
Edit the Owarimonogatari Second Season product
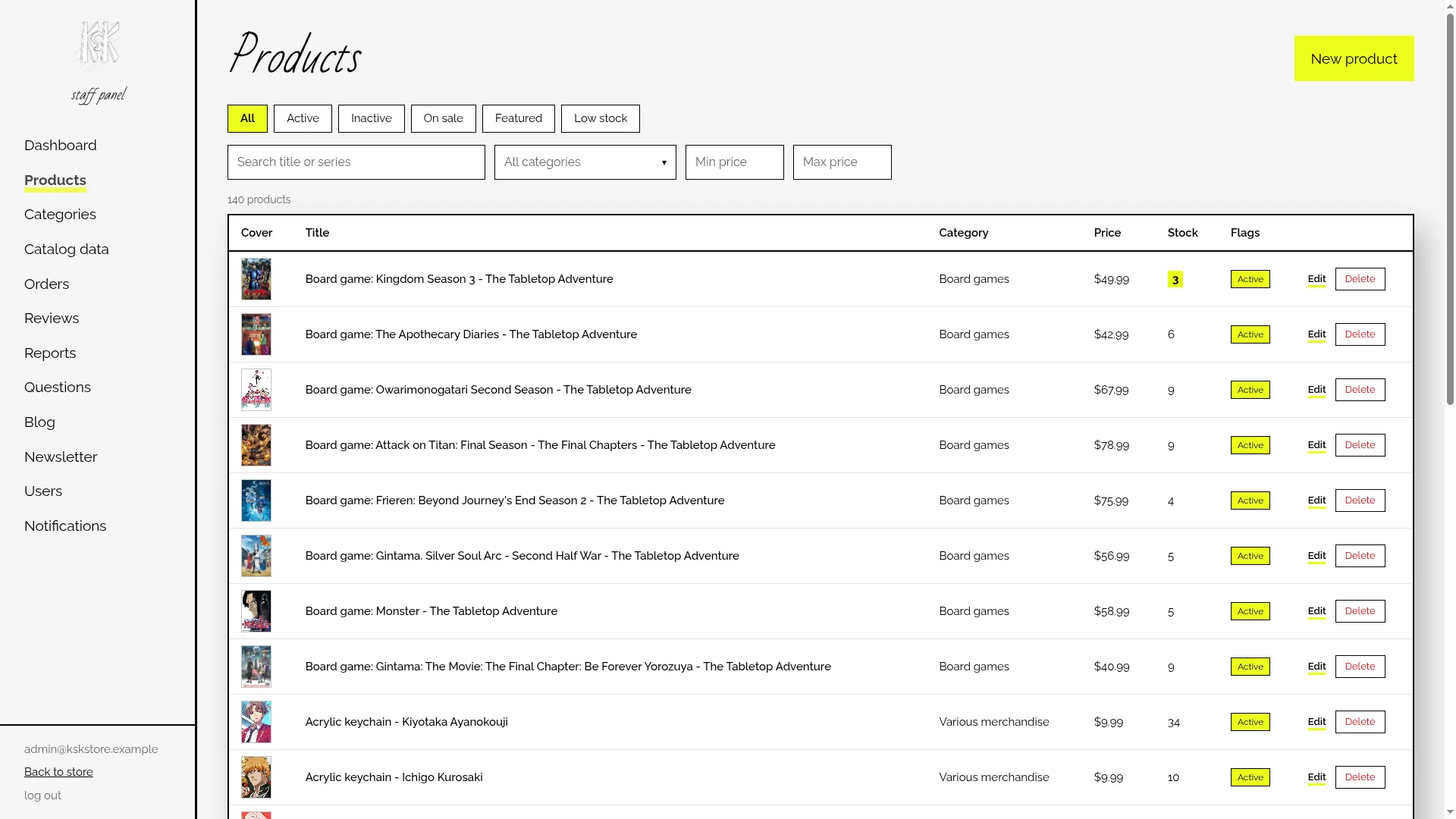[1316, 390]
